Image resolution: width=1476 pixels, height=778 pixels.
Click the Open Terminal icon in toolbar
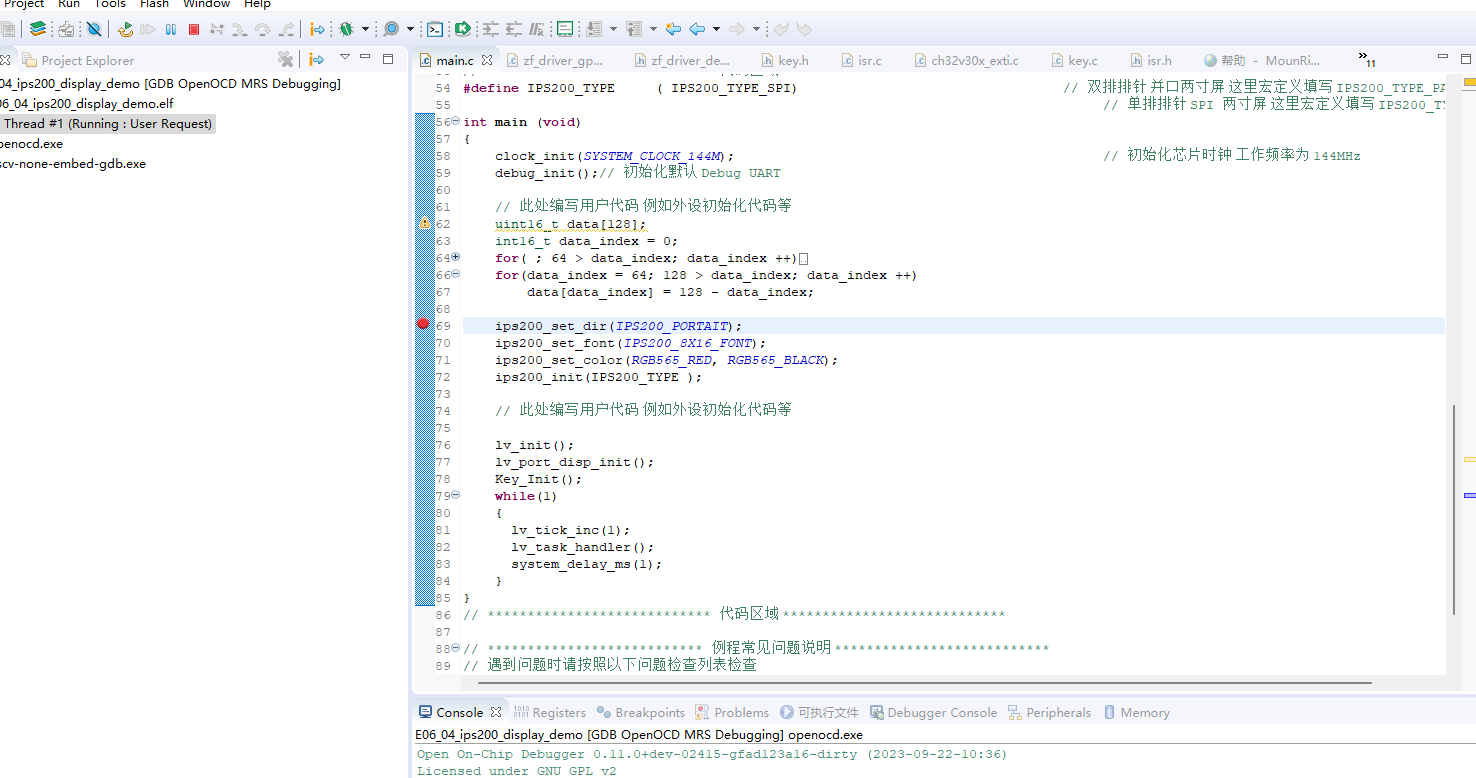coord(435,29)
